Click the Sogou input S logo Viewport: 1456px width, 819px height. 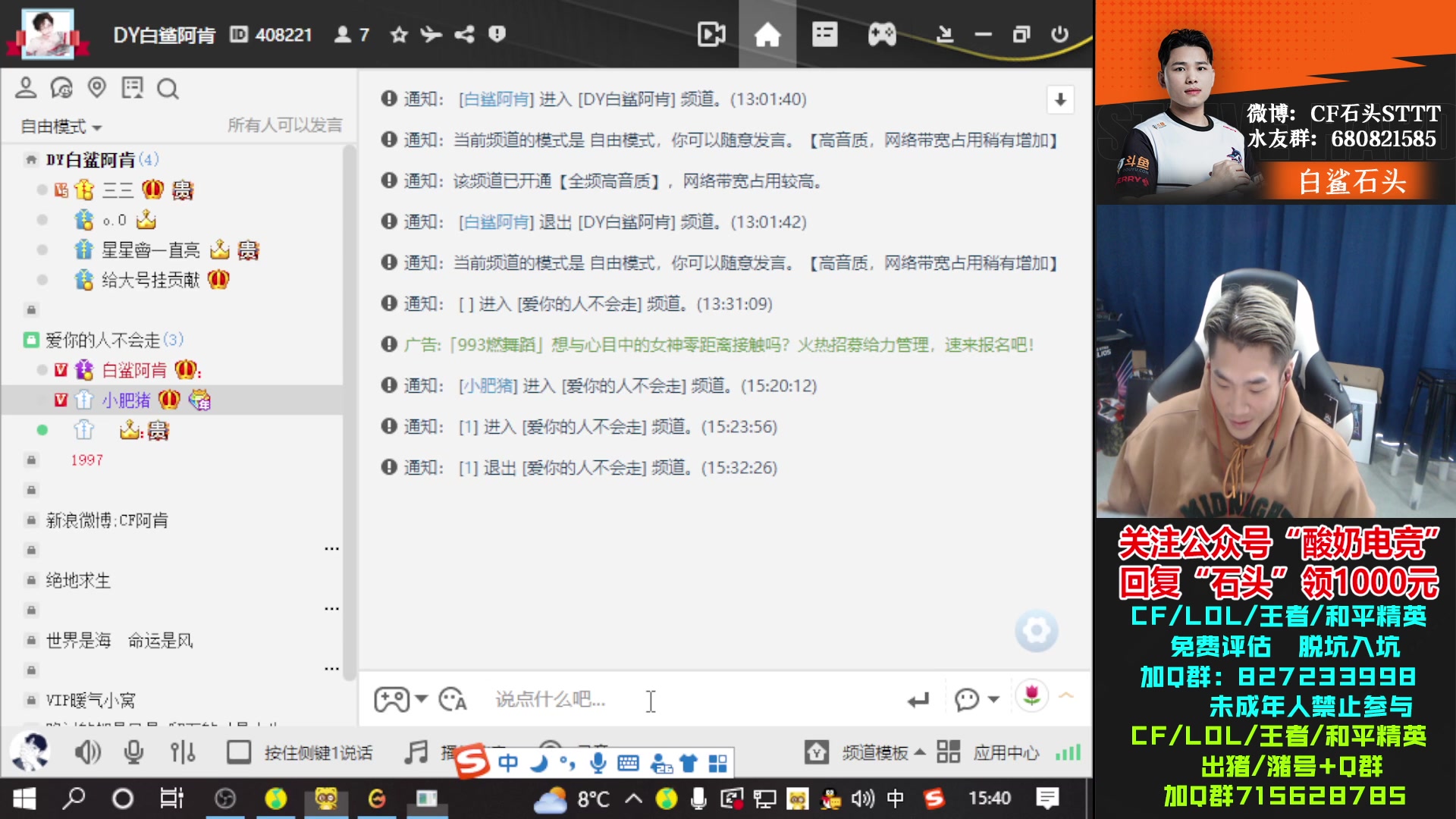472,761
